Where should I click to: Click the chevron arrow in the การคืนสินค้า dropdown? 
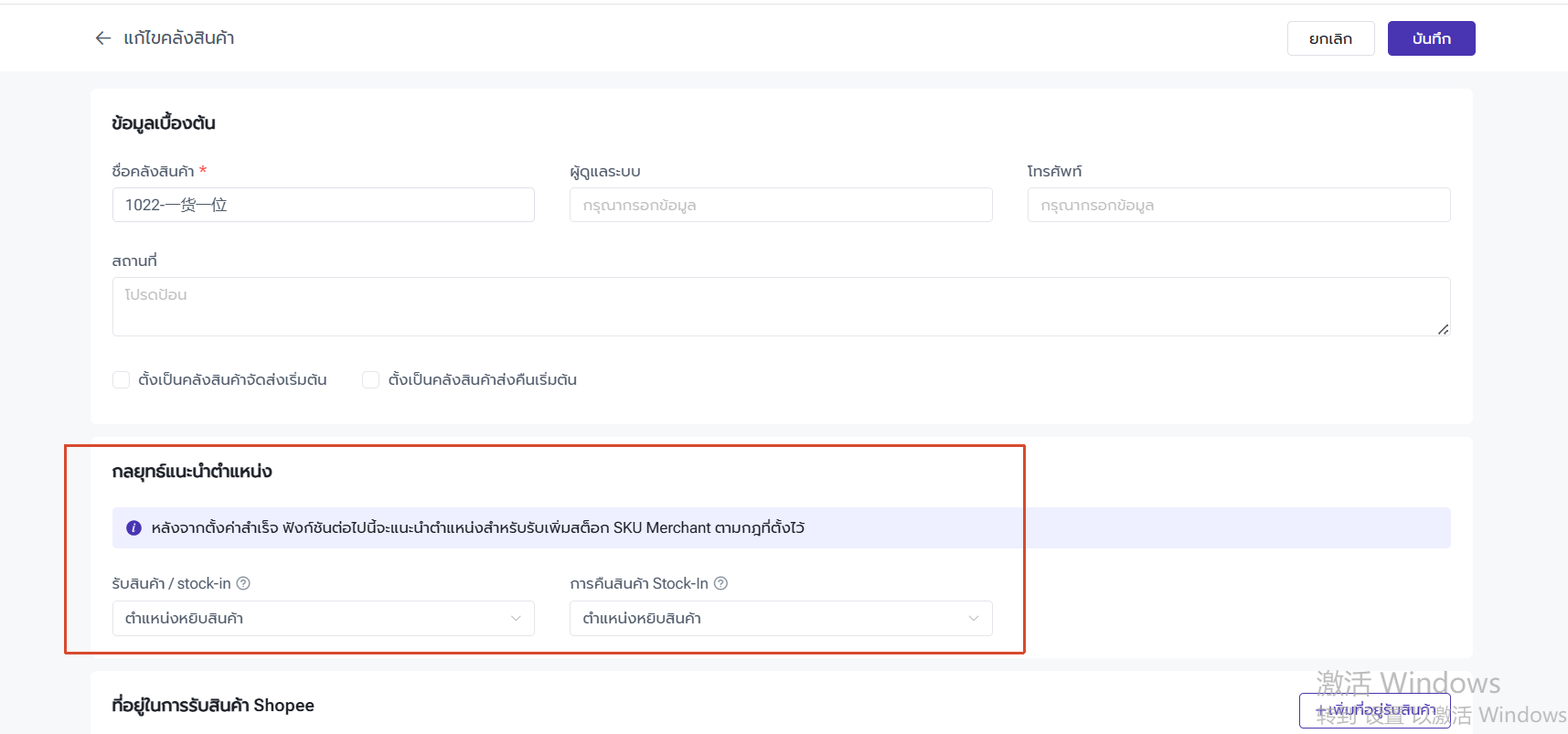974,619
